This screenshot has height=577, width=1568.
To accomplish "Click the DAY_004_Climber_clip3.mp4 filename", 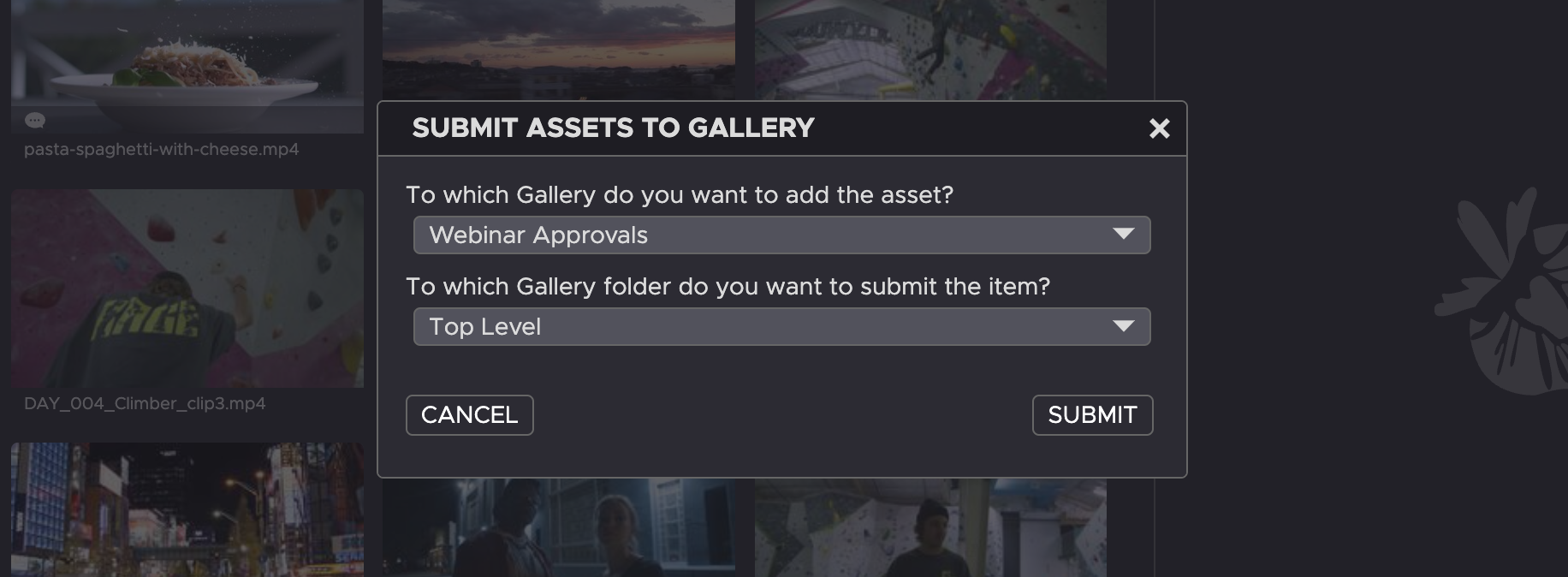I will pos(145,404).
